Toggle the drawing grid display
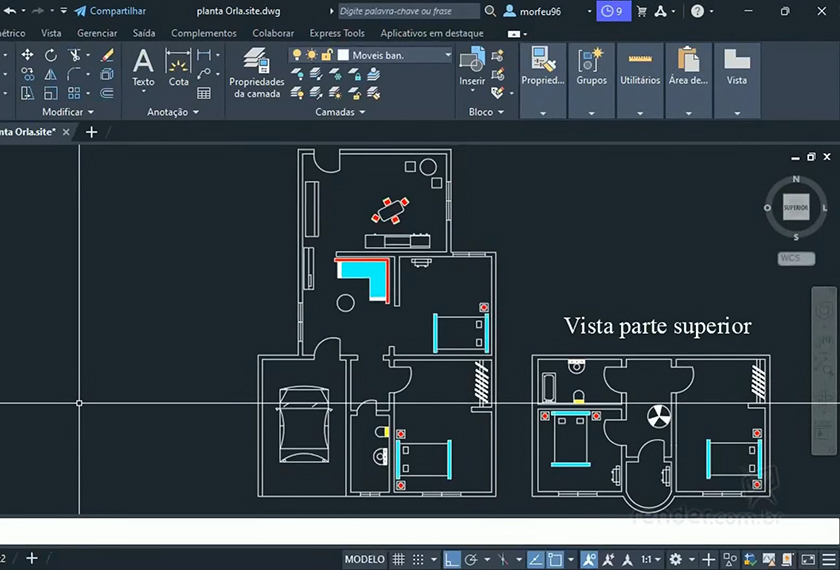The image size is (840, 570). pyautogui.click(x=398, y=559)
